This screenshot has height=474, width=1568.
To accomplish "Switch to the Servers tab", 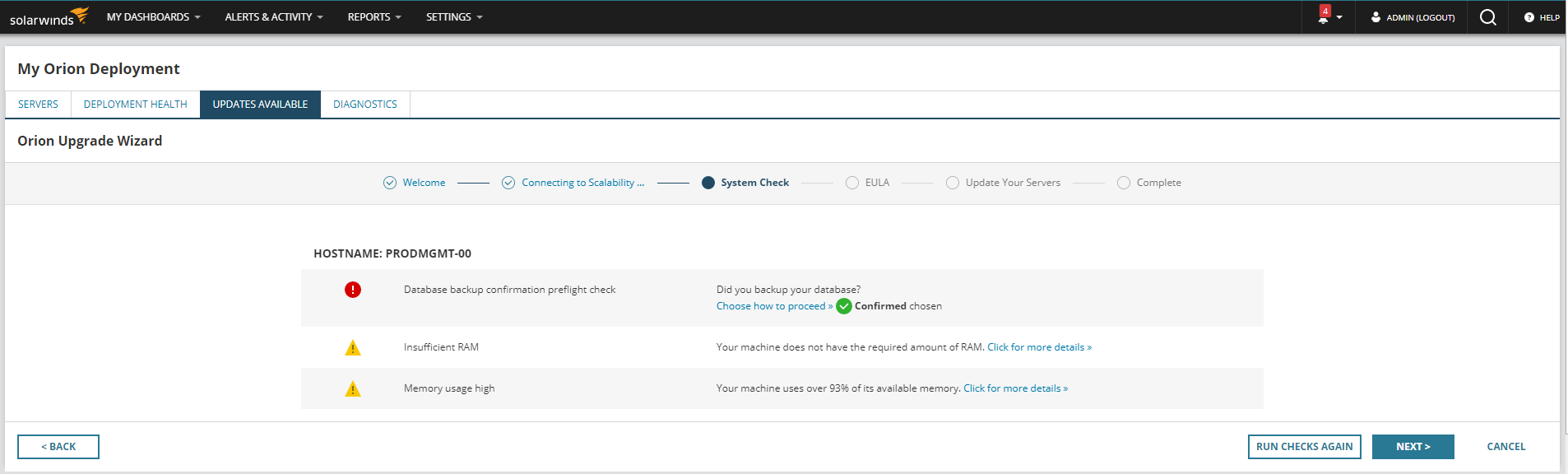I will (38, 105).
